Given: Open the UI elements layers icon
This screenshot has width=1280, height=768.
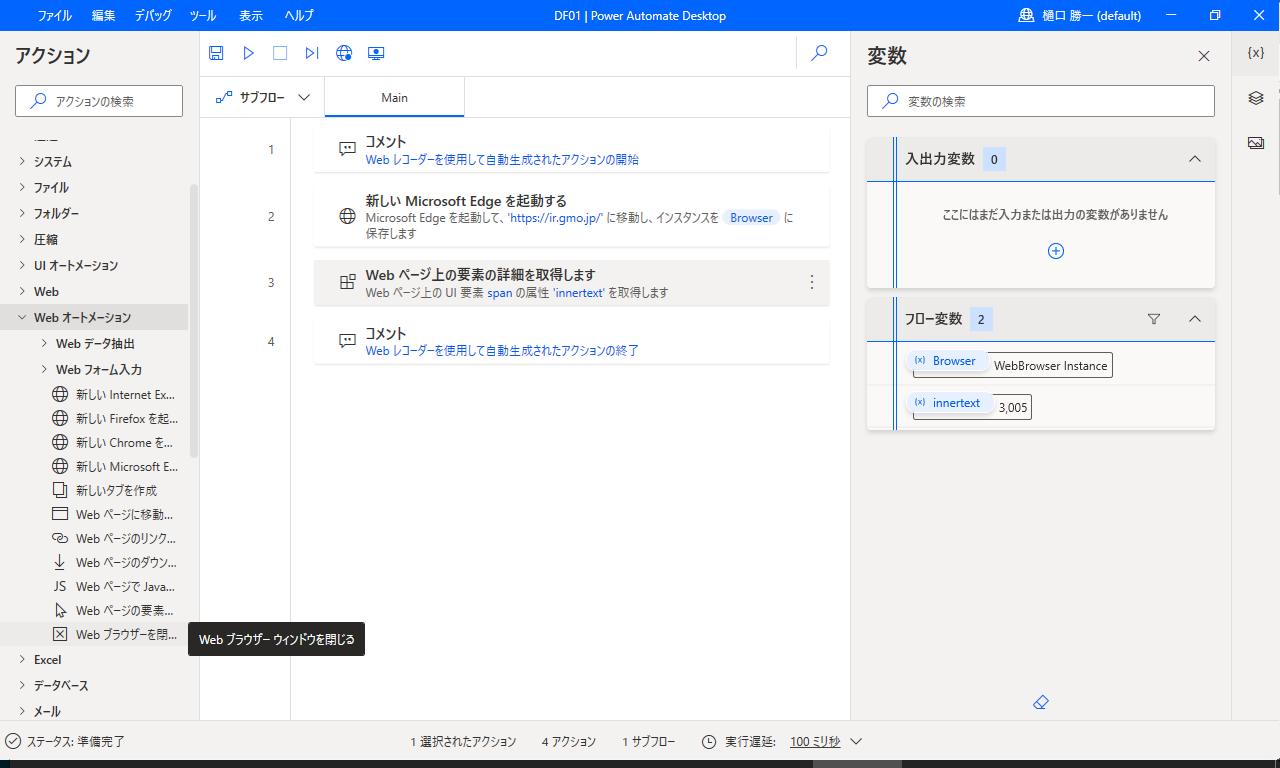Looking at the screenshot, I should (1256, 98).
